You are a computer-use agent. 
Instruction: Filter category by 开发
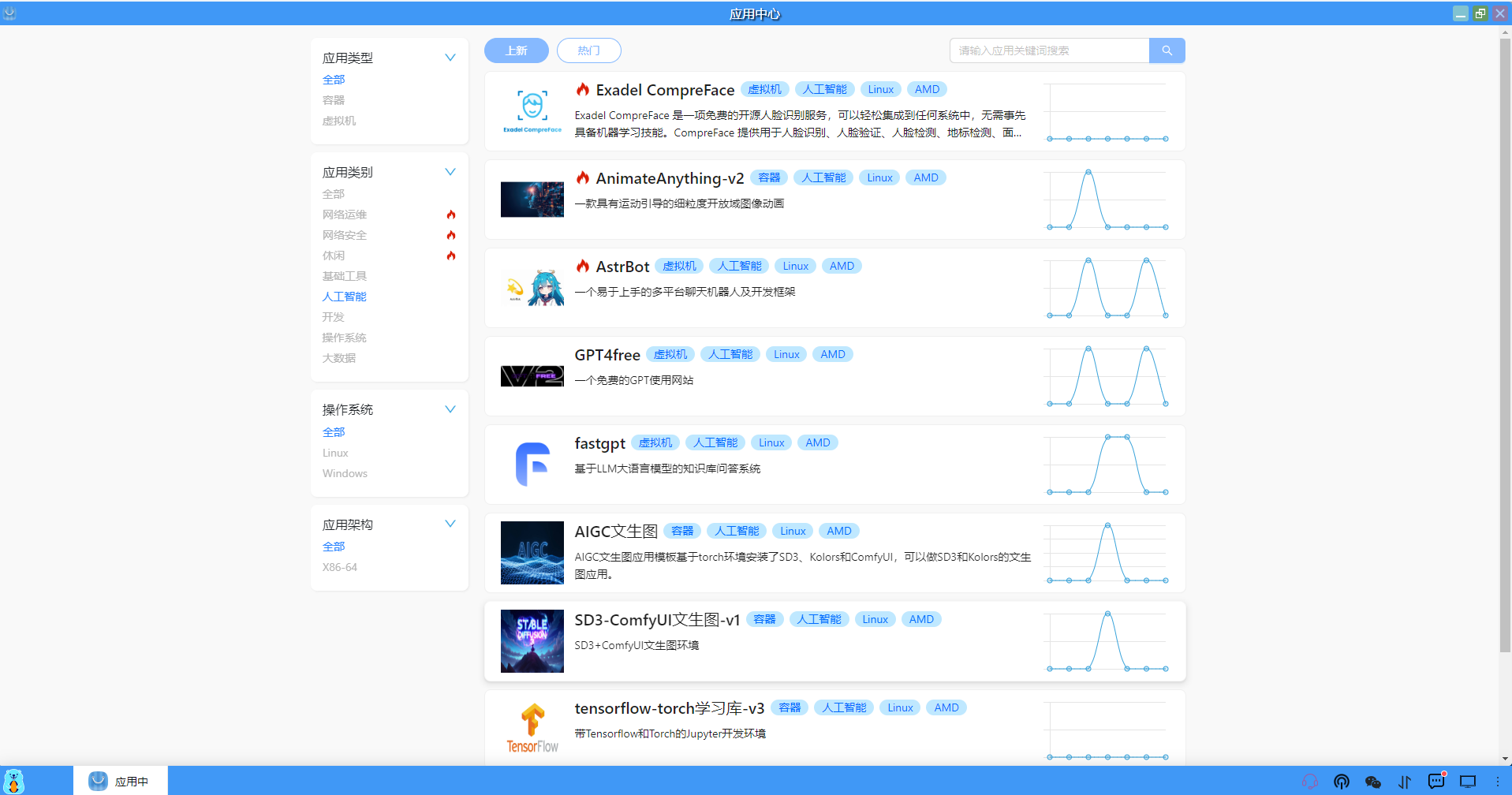pos(334,317)
